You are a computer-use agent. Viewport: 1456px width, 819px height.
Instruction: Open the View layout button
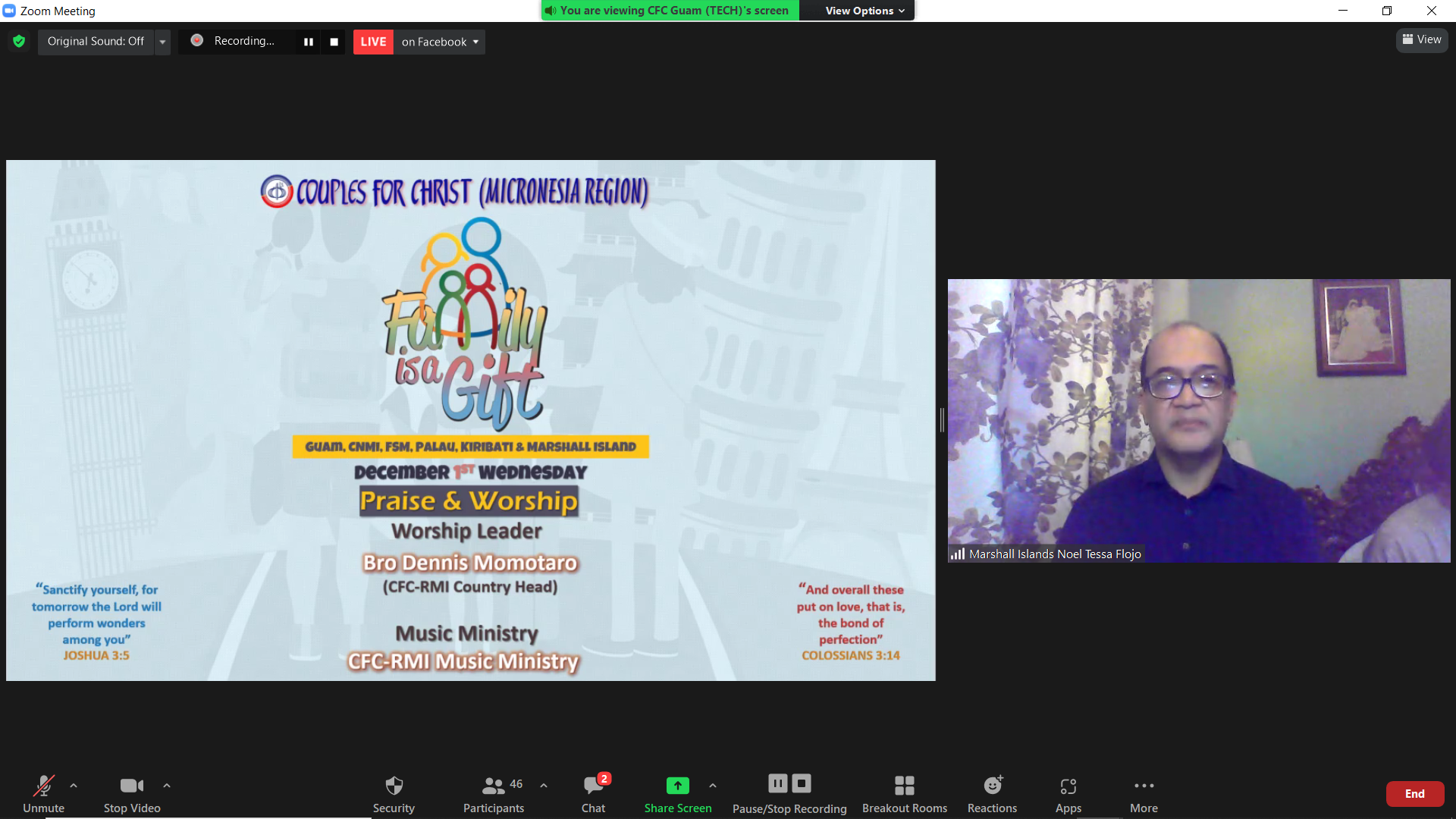coord(1422,39)
